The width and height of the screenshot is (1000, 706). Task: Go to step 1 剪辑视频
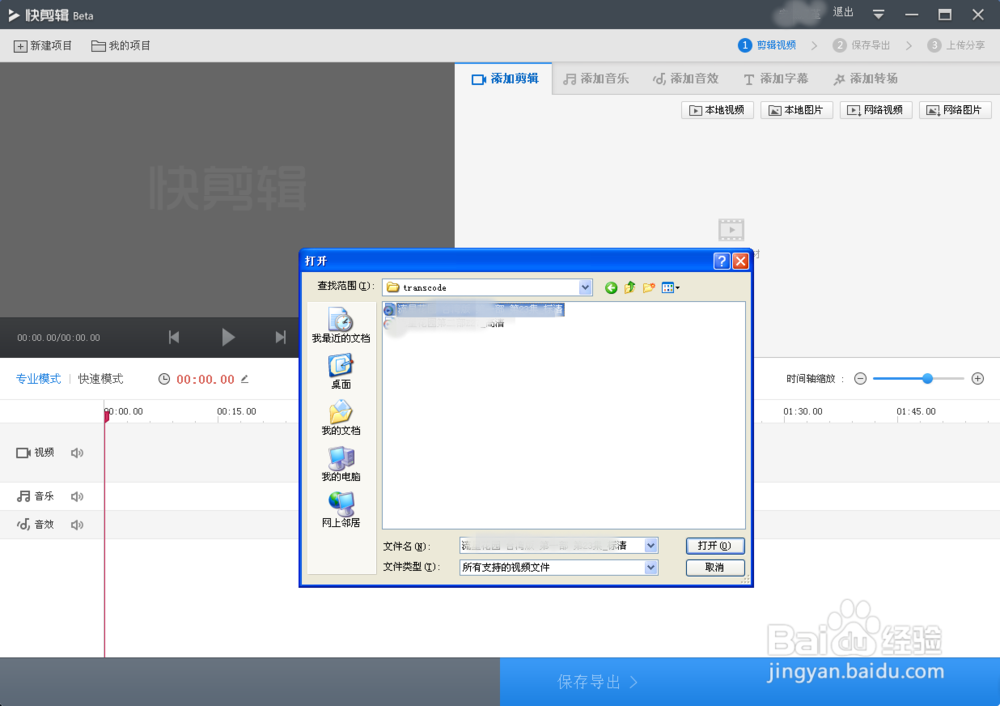click(767, 45)
